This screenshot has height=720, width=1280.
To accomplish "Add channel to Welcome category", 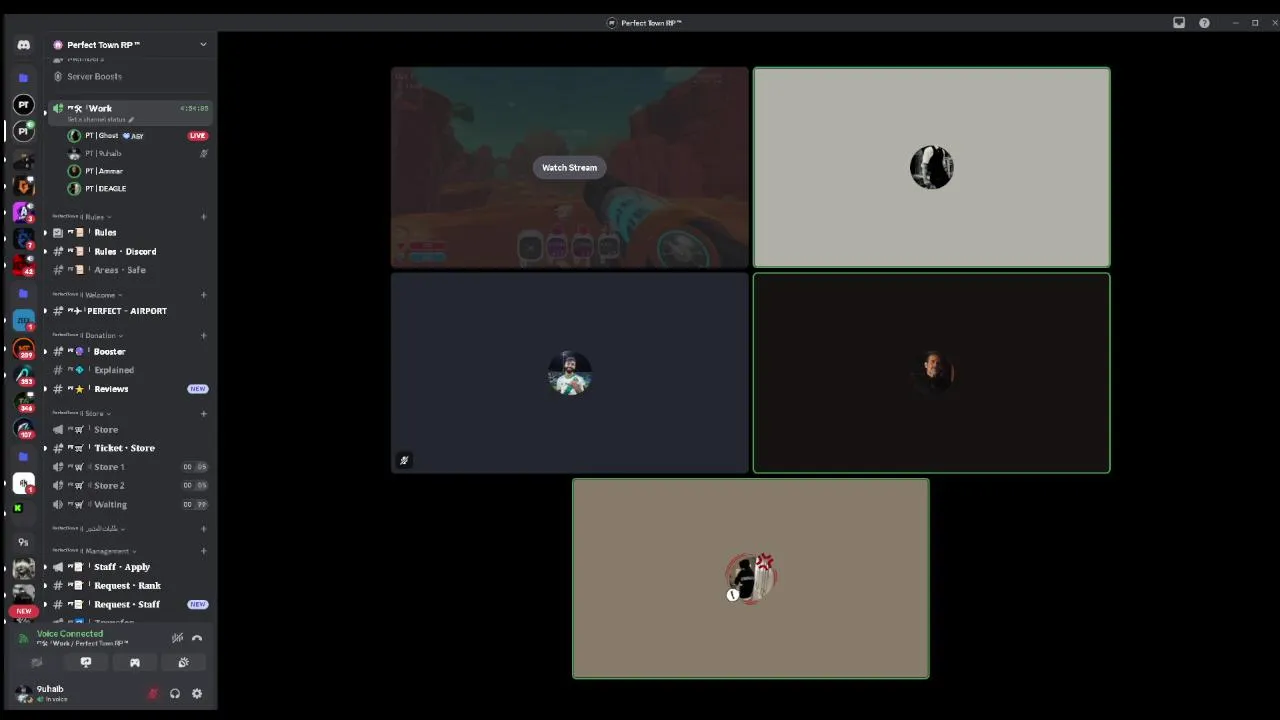I will 203,295.
